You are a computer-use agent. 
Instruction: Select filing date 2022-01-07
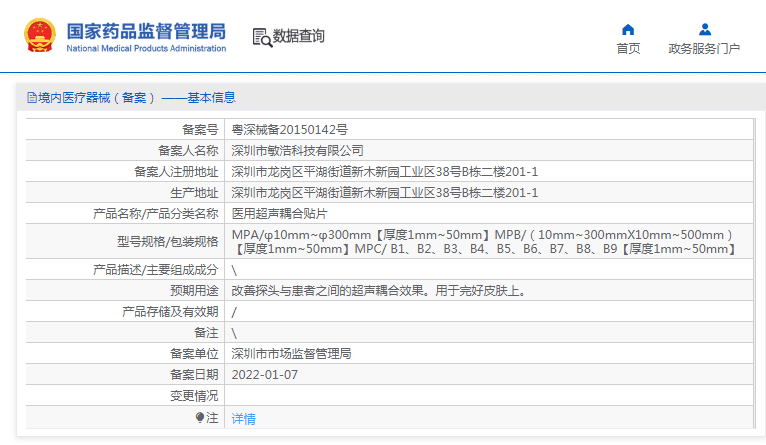264,375
